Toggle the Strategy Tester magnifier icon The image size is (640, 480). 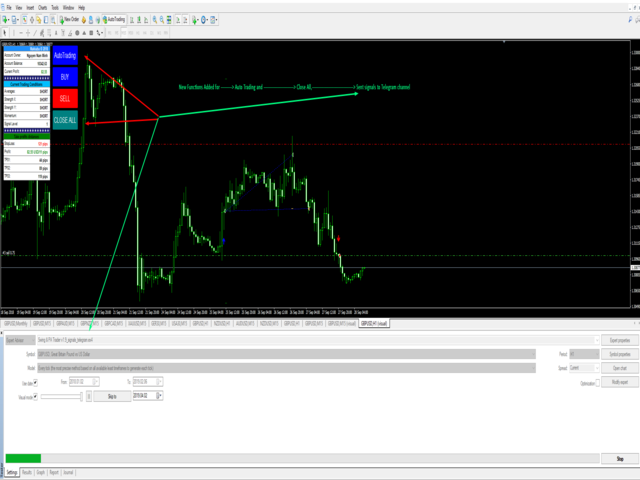click(x=53, y=20)
